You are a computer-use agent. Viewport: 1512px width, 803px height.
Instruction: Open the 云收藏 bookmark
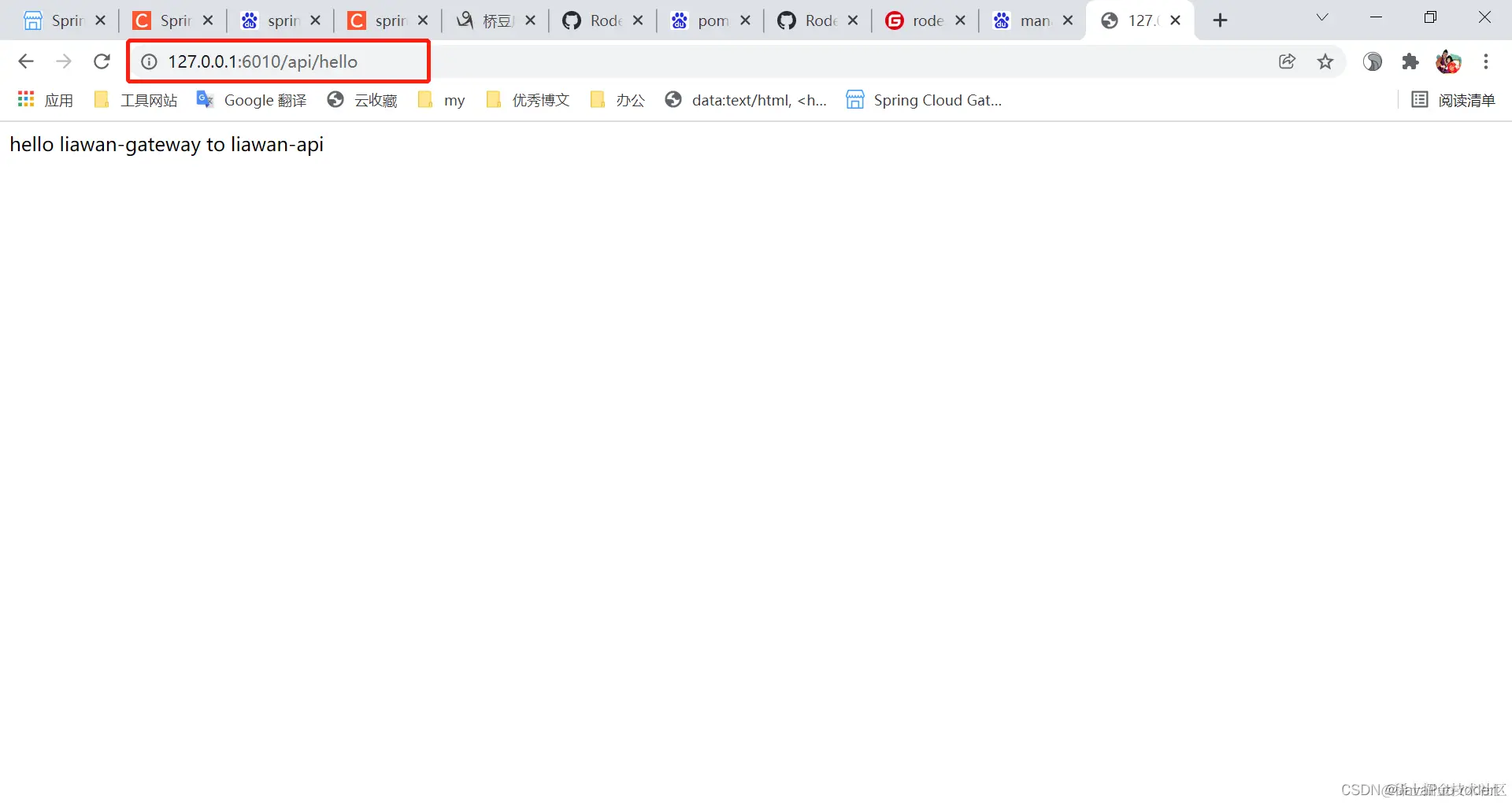click(x=362, y=100)
